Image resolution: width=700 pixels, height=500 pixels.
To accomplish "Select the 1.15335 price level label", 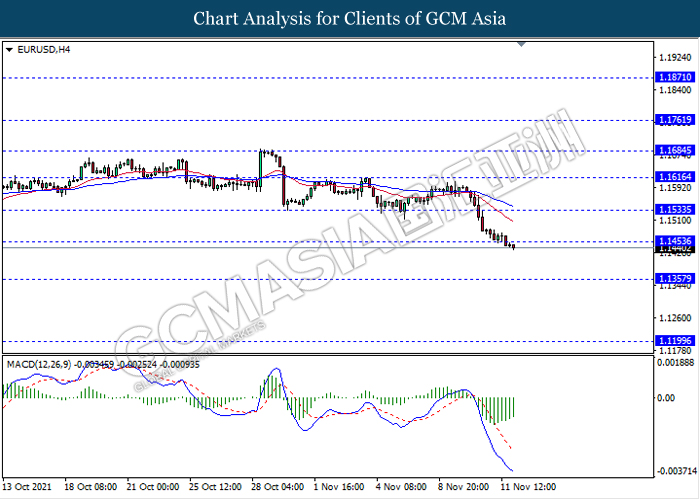I will [675, 209].
